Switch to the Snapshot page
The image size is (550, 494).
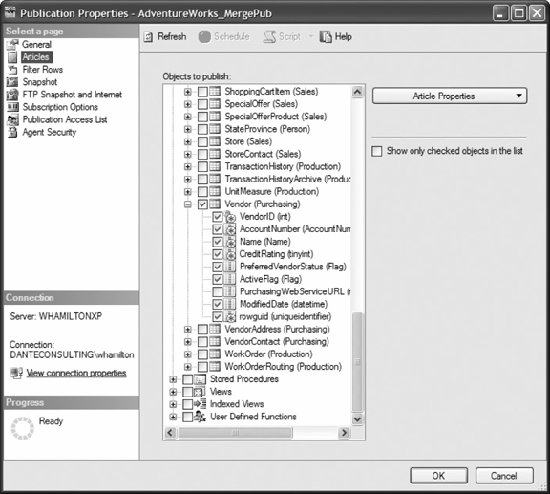click(40, 82)
